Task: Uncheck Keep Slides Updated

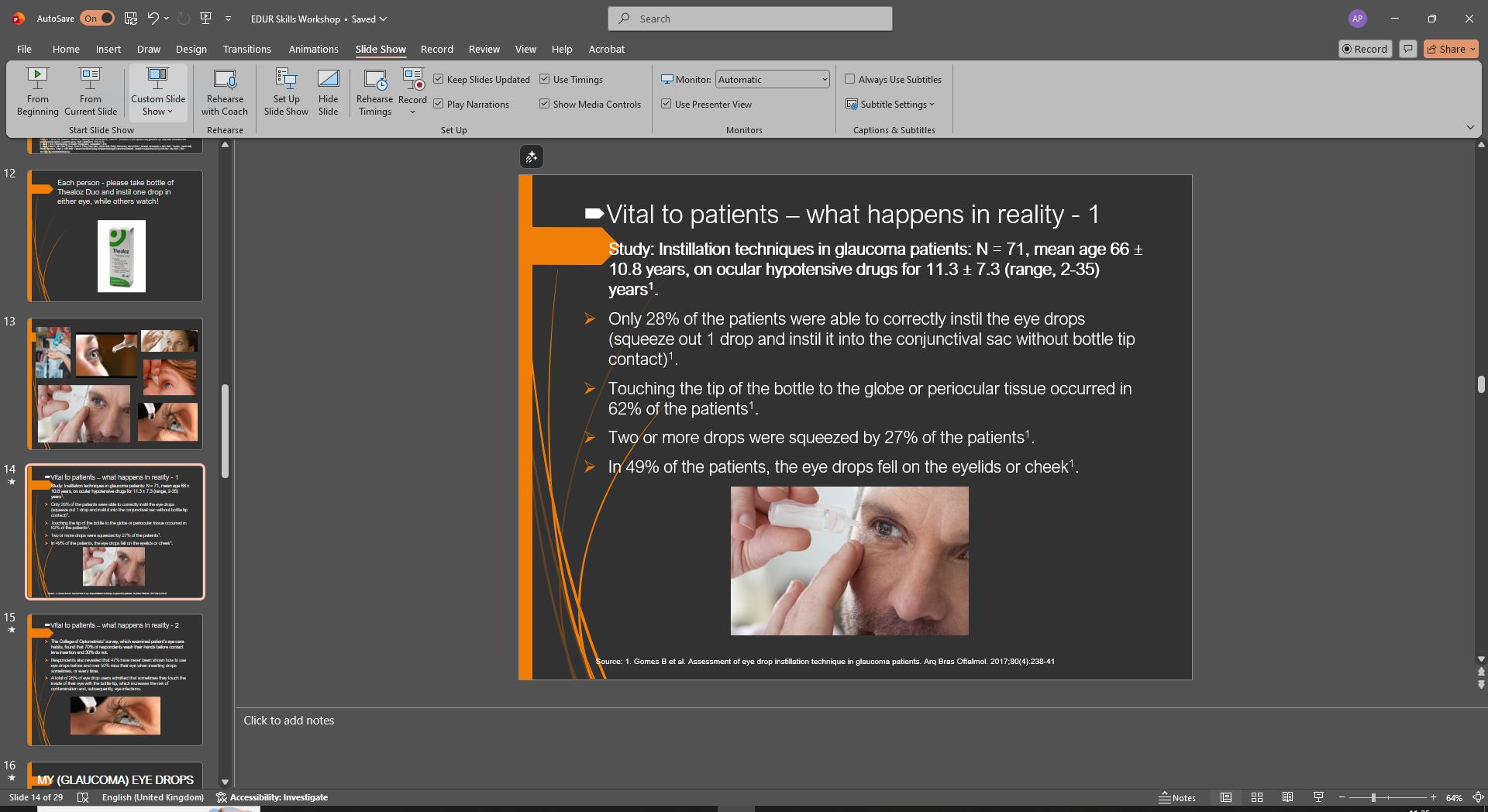Action: point(439,79)
